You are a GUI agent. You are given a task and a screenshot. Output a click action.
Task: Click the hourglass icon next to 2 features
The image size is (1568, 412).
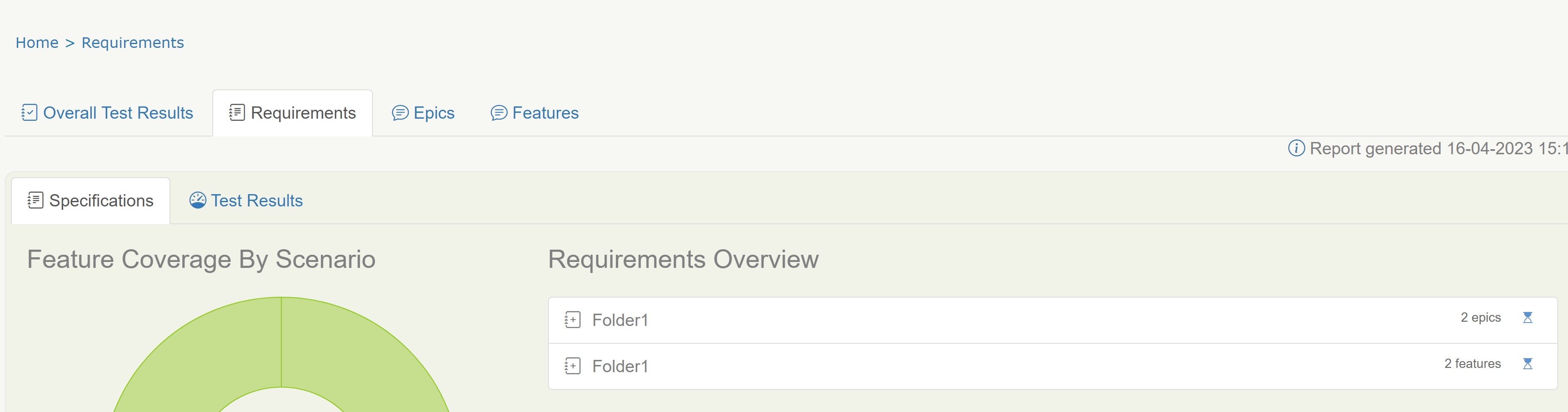[1529, 364]
